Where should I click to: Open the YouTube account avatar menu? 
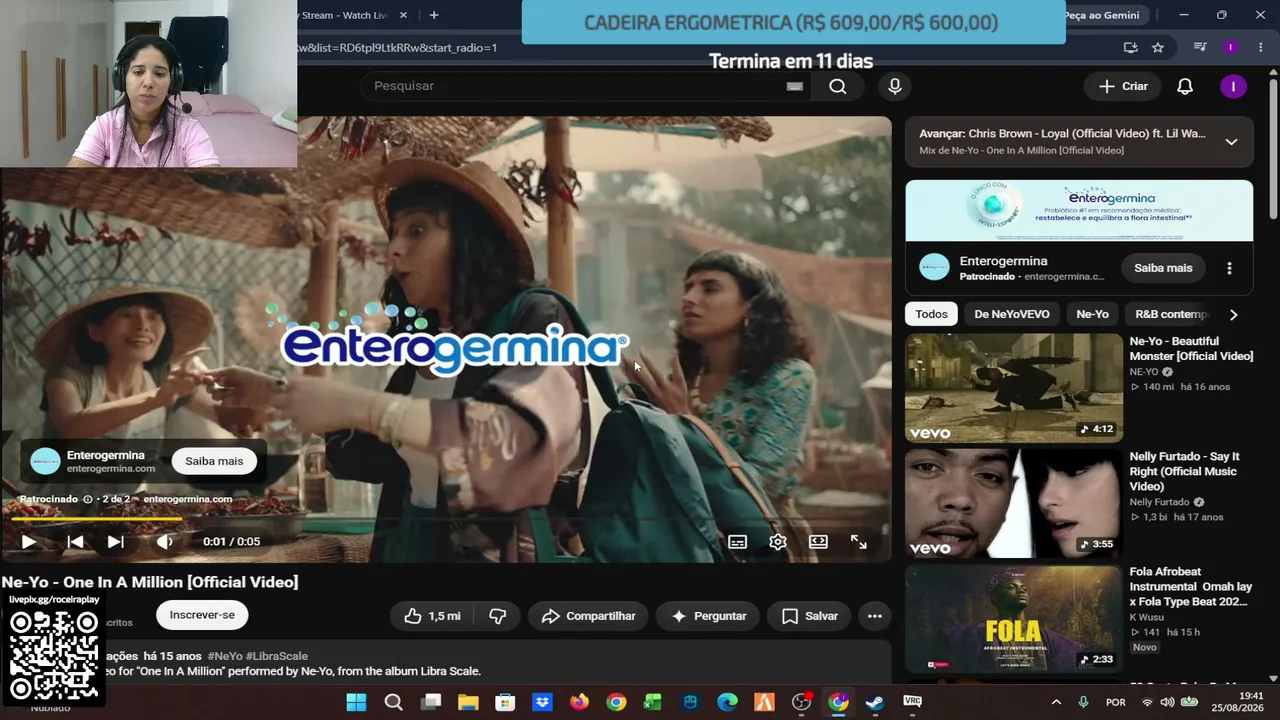tap(1233, 86)
